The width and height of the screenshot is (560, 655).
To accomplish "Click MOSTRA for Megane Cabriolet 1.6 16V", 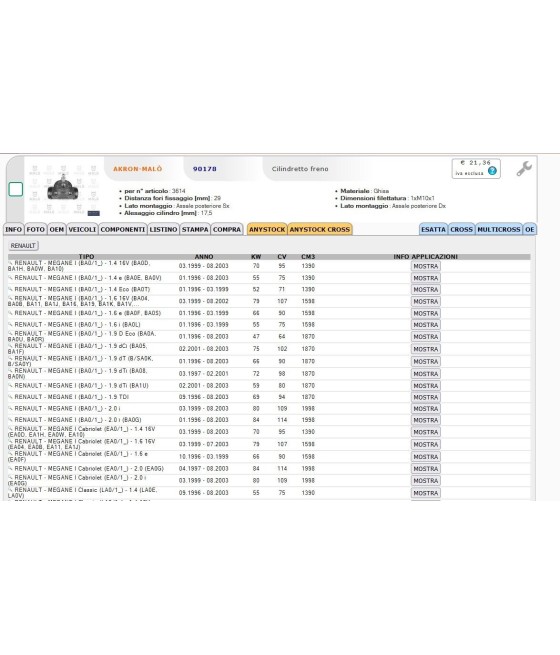I will pos(426,444).
